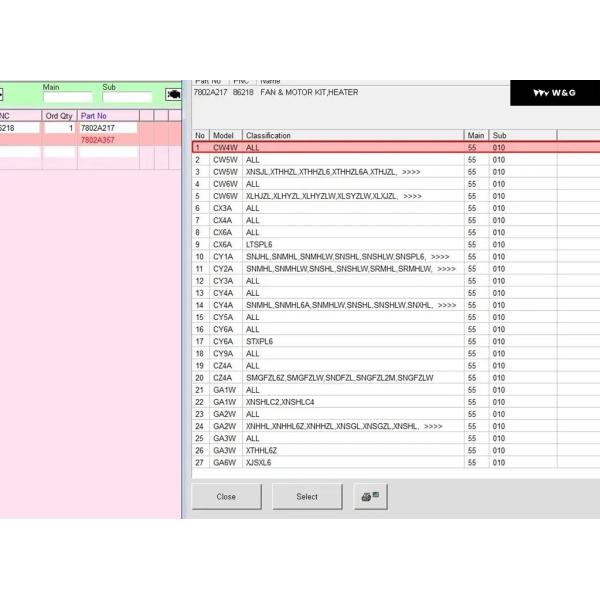Click the Model column header
This screenshot has width=600, height=600.
(x=224, y=135)
